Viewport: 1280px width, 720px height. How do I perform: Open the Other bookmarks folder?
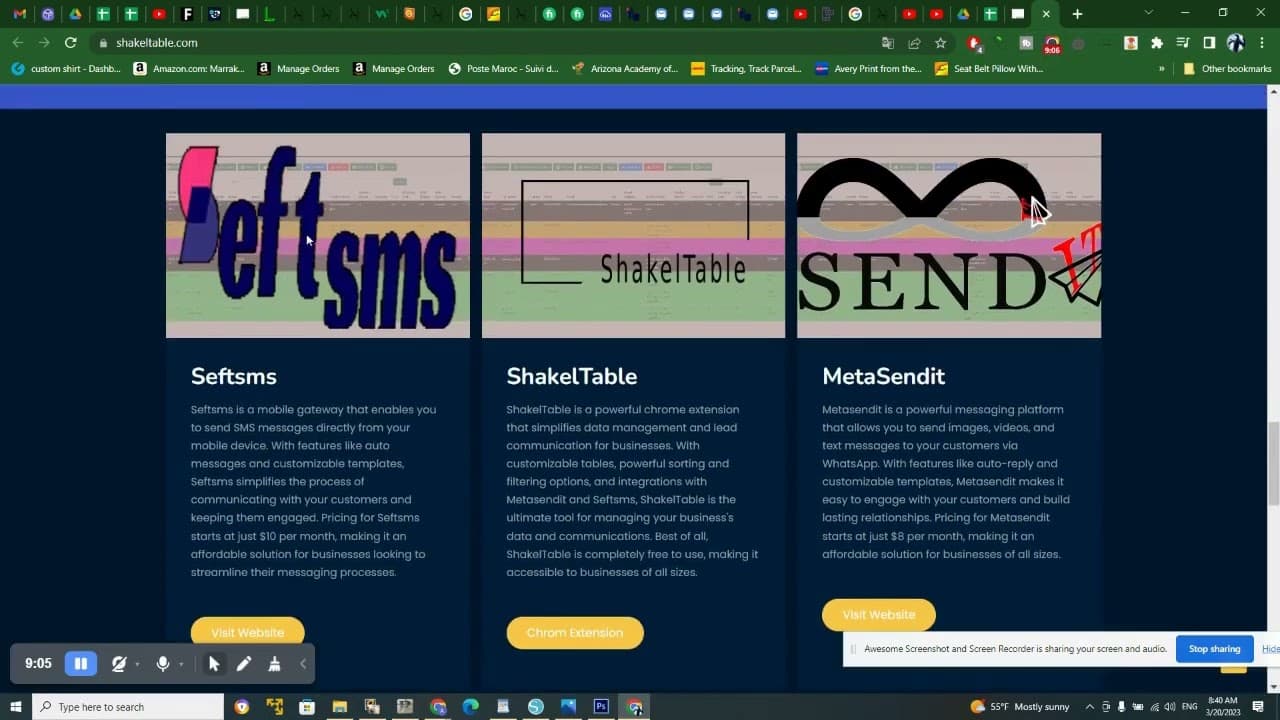(x=1227, y=69)
